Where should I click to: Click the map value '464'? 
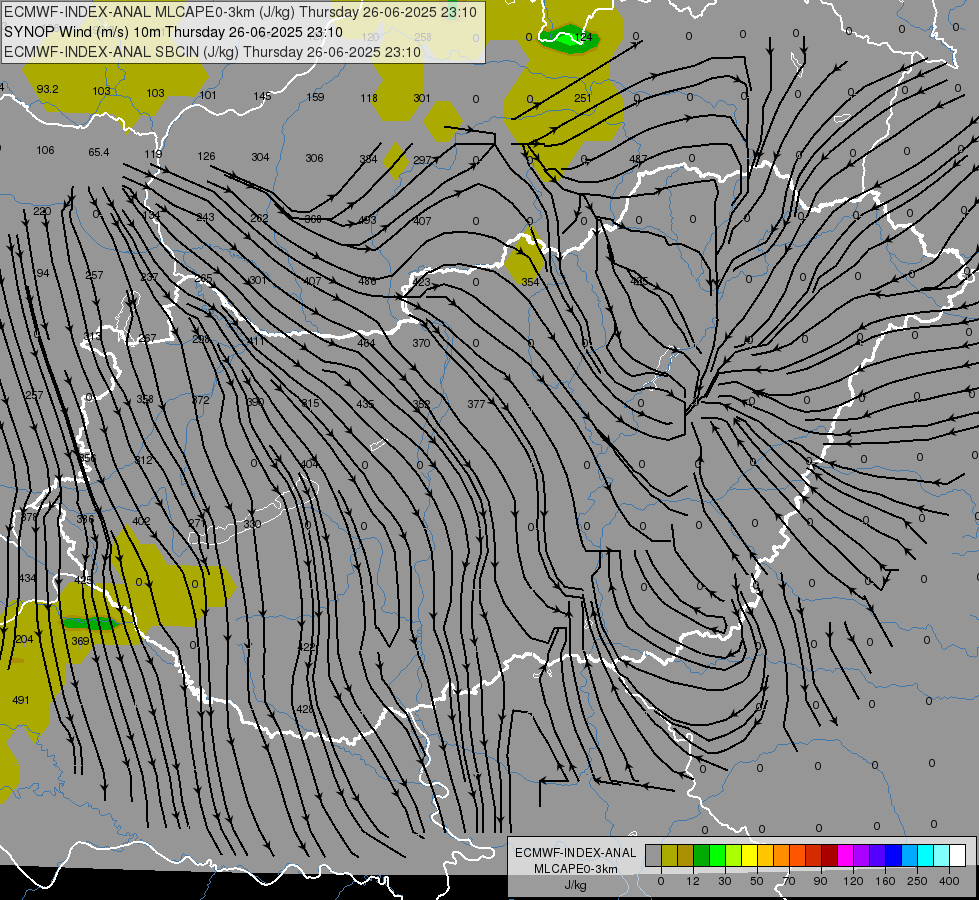click(x=367, y=343)
